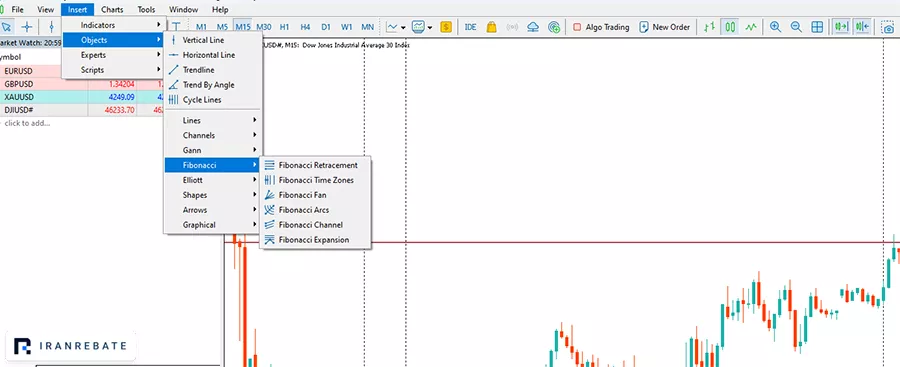Open the Charts menu
Screen dimensions: 900x367
[112, 10]
